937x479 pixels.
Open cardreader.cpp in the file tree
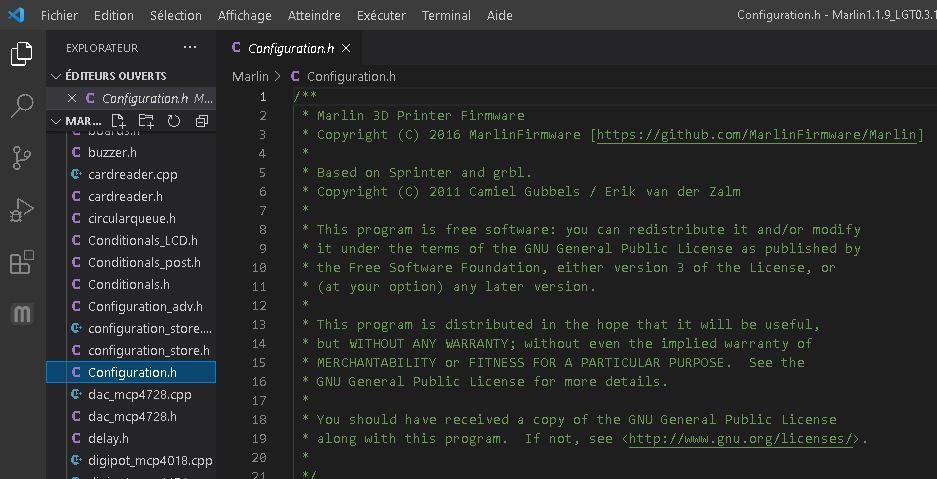(x=131, y=174)
